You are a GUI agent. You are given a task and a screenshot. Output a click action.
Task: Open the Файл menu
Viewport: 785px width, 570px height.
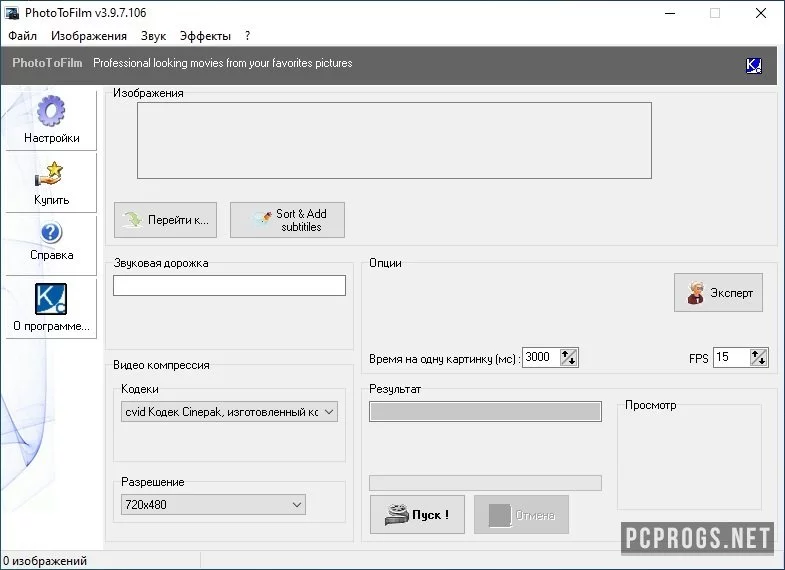(23, 36)
